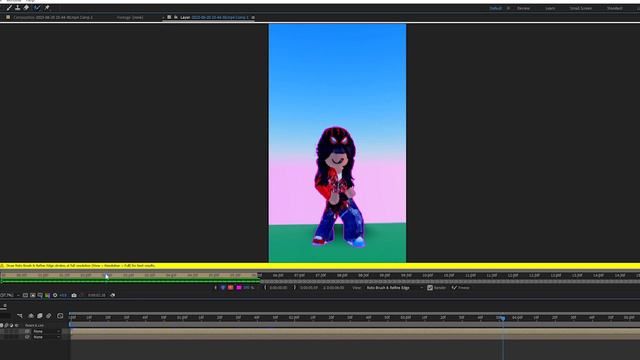Image resolution: width=640 pixels, height=360 pixels.
Task: Open the View dropdown showing Roto Brush & Refine Edge
Action: pos(394,288)
